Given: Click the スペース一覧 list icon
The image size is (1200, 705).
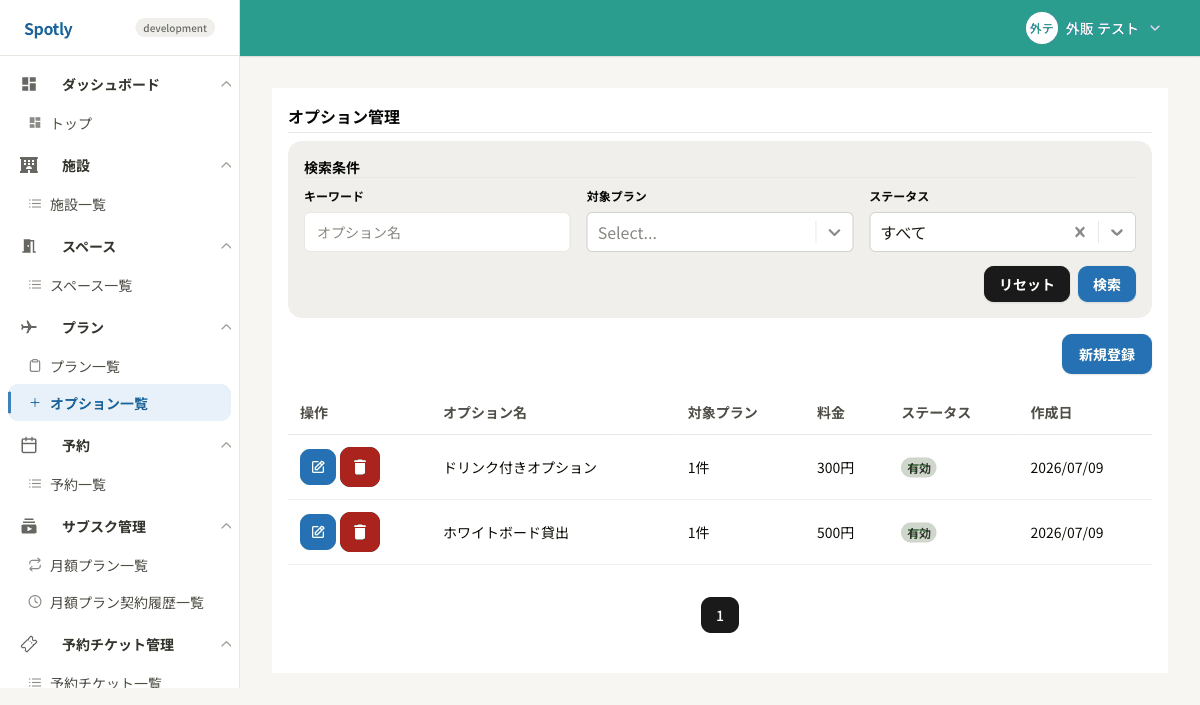Looking at the screenshot, I should point(35,285).
